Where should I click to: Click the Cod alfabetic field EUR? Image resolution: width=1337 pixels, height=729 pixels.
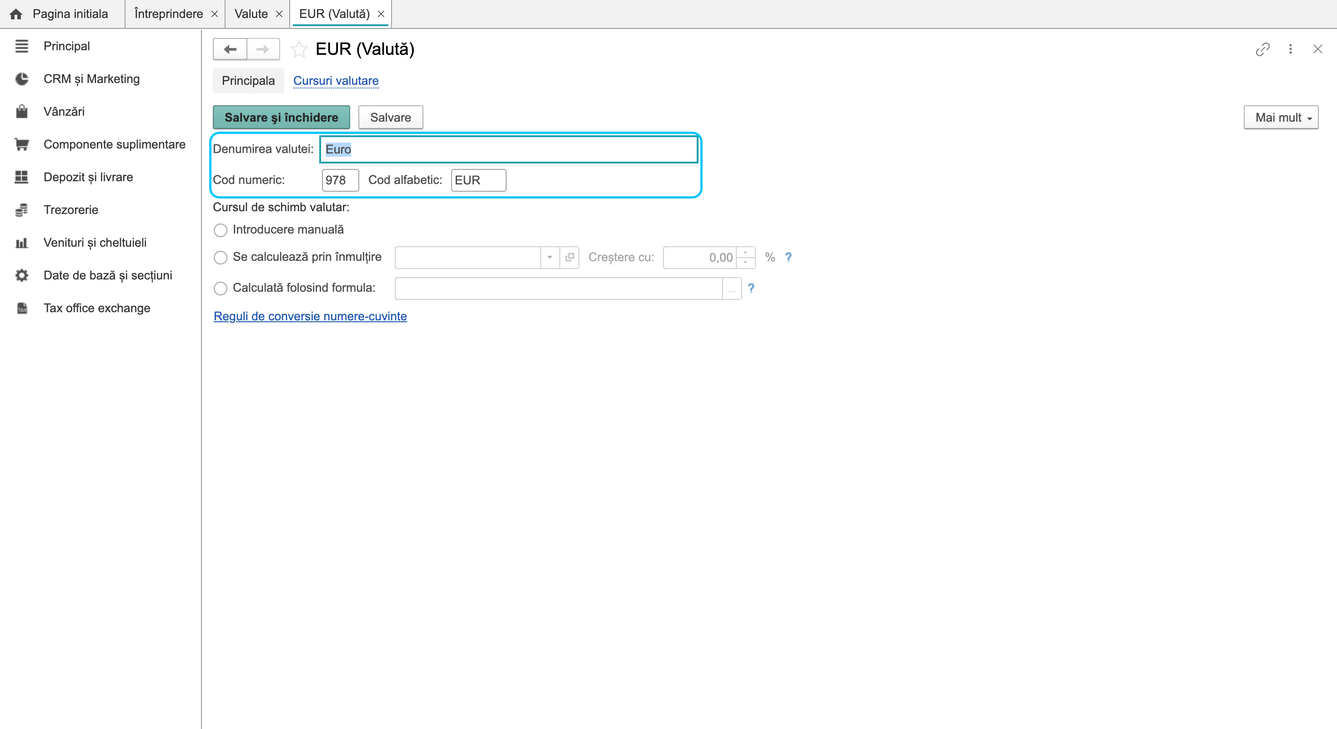tap(478, 181)
